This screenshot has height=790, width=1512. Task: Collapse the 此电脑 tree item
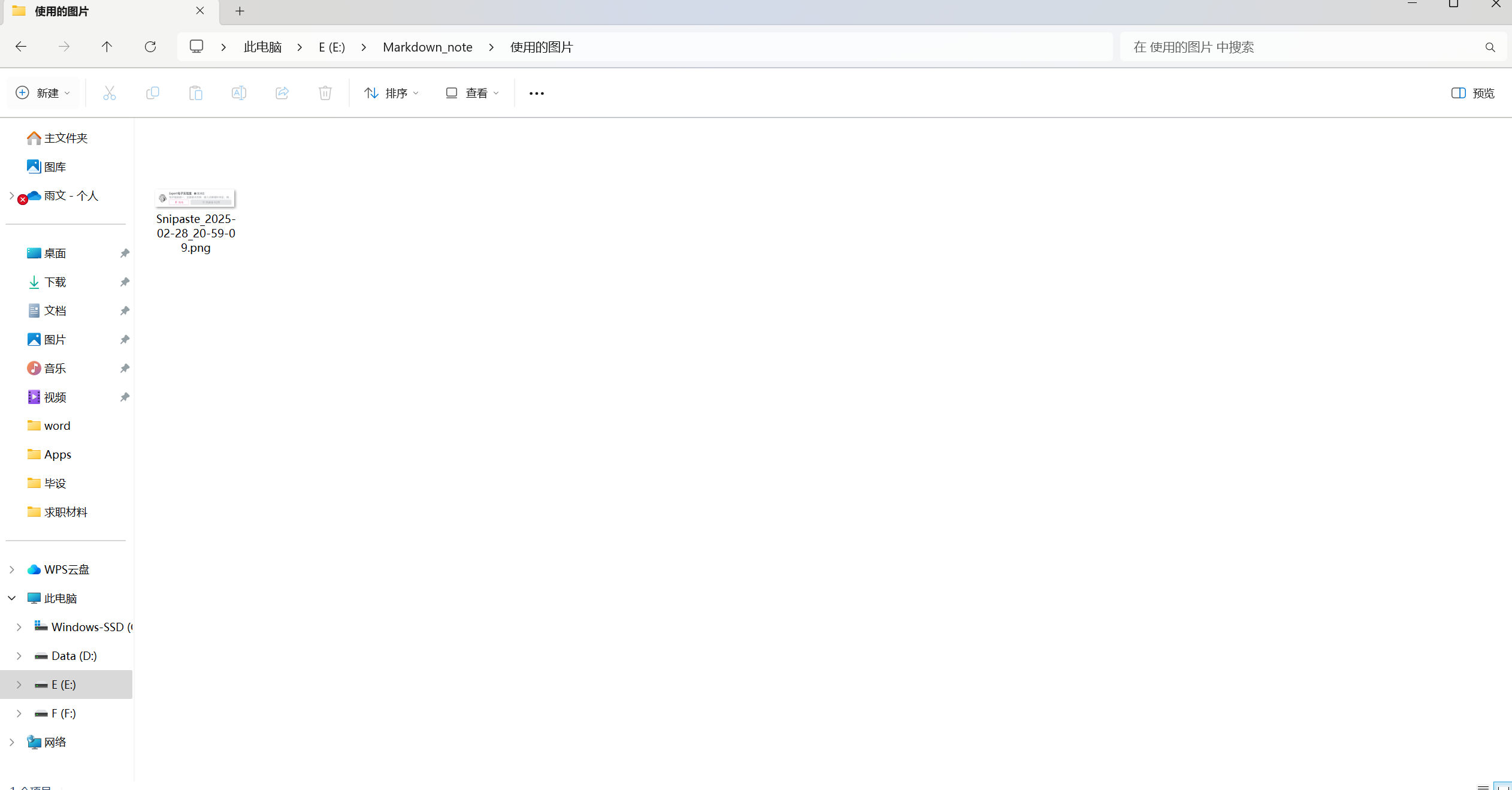[x=11, y=598]
